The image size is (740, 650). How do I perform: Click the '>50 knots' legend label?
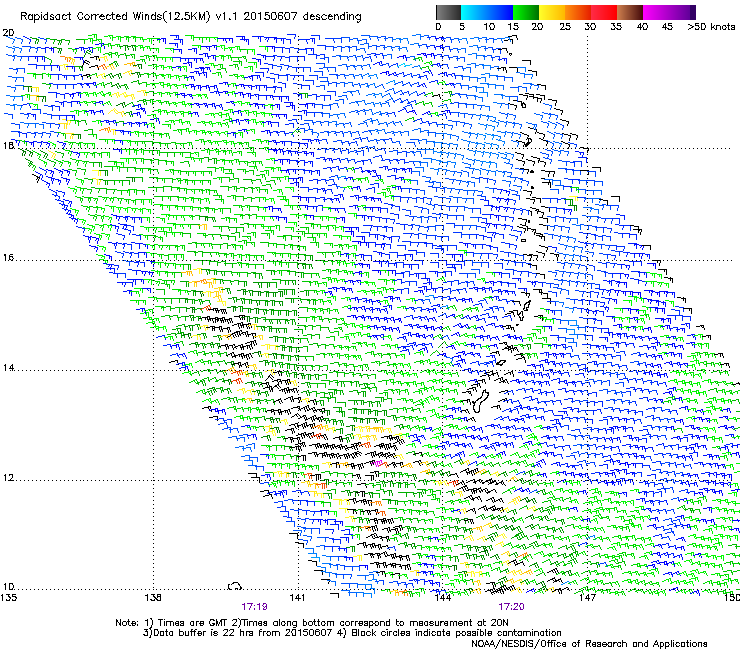click(711, 27)
